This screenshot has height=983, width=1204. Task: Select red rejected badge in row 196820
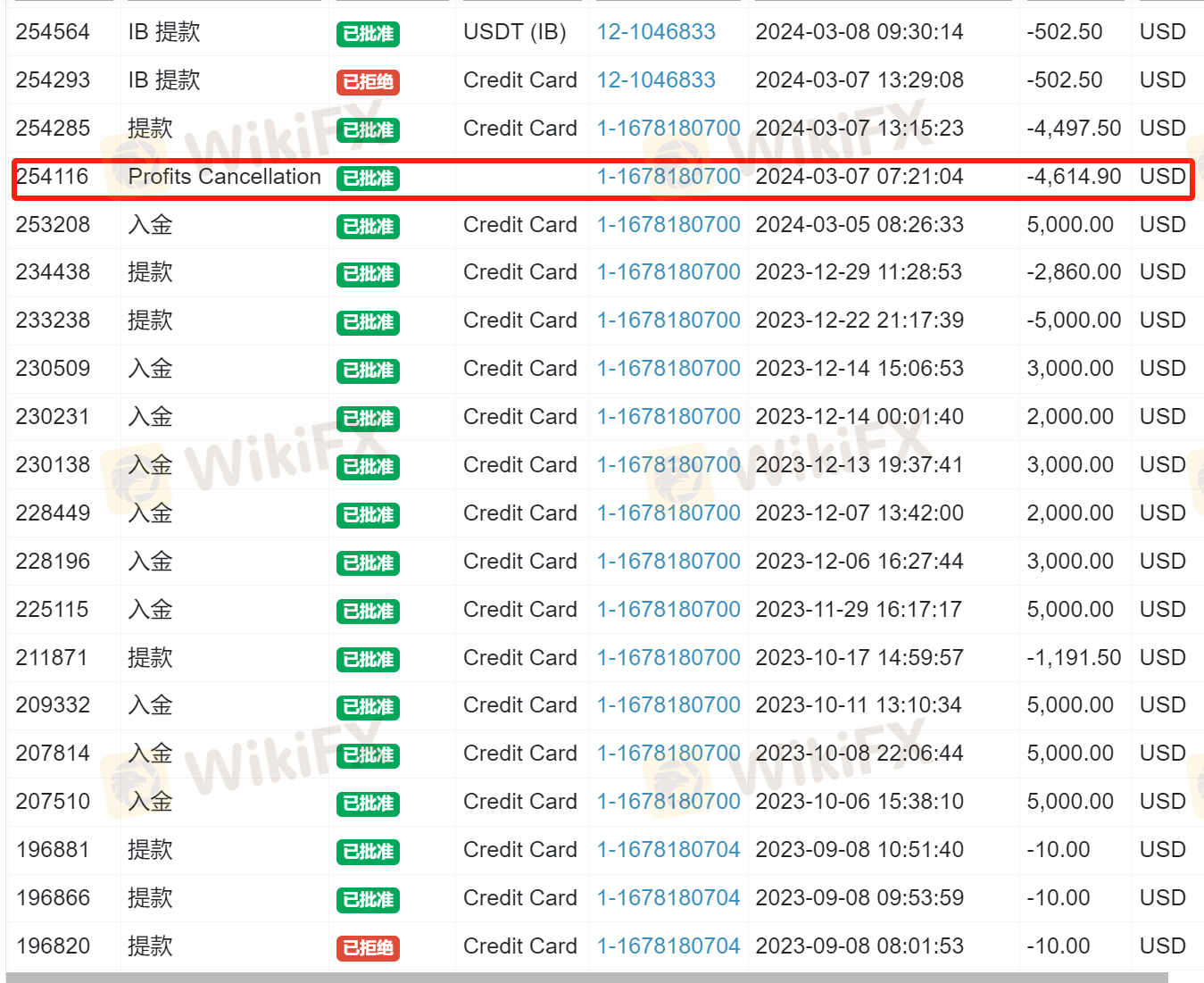pos(368,948)
